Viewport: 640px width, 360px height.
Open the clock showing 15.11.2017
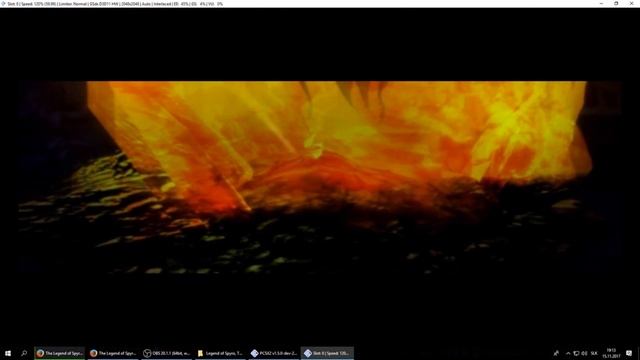(x=611, y=353)
